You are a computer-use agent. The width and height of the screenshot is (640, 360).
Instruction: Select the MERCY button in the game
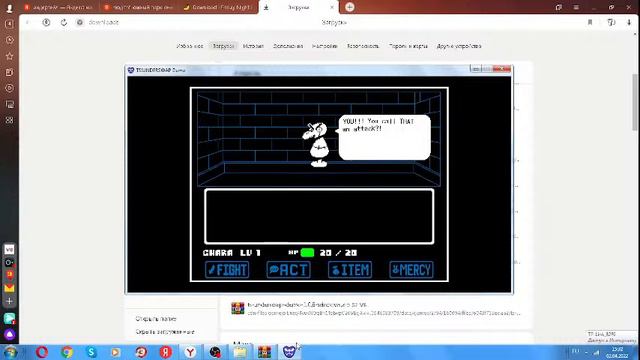tap(411, 270)
